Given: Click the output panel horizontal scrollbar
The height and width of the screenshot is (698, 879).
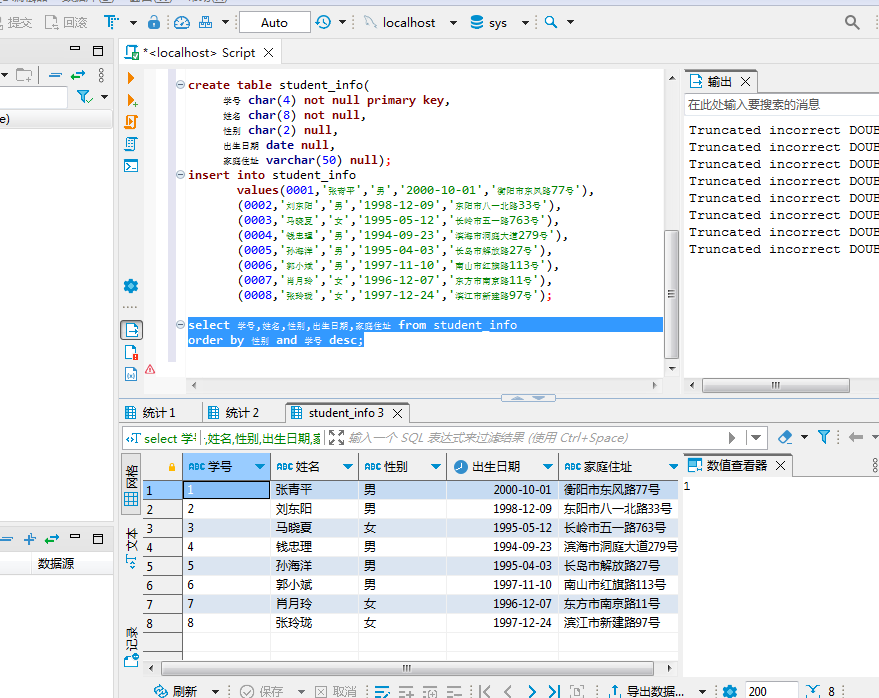Looking at the screenshot, I should pos(776,385).
